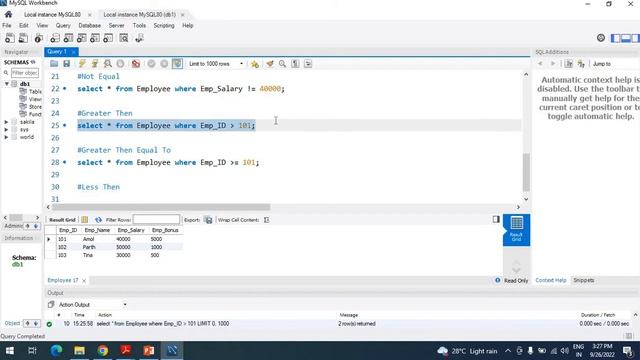Viewport: 640px width, 360px height.
Task: Rollback transaction icon in query toolbar
Action: click(164, 64)
